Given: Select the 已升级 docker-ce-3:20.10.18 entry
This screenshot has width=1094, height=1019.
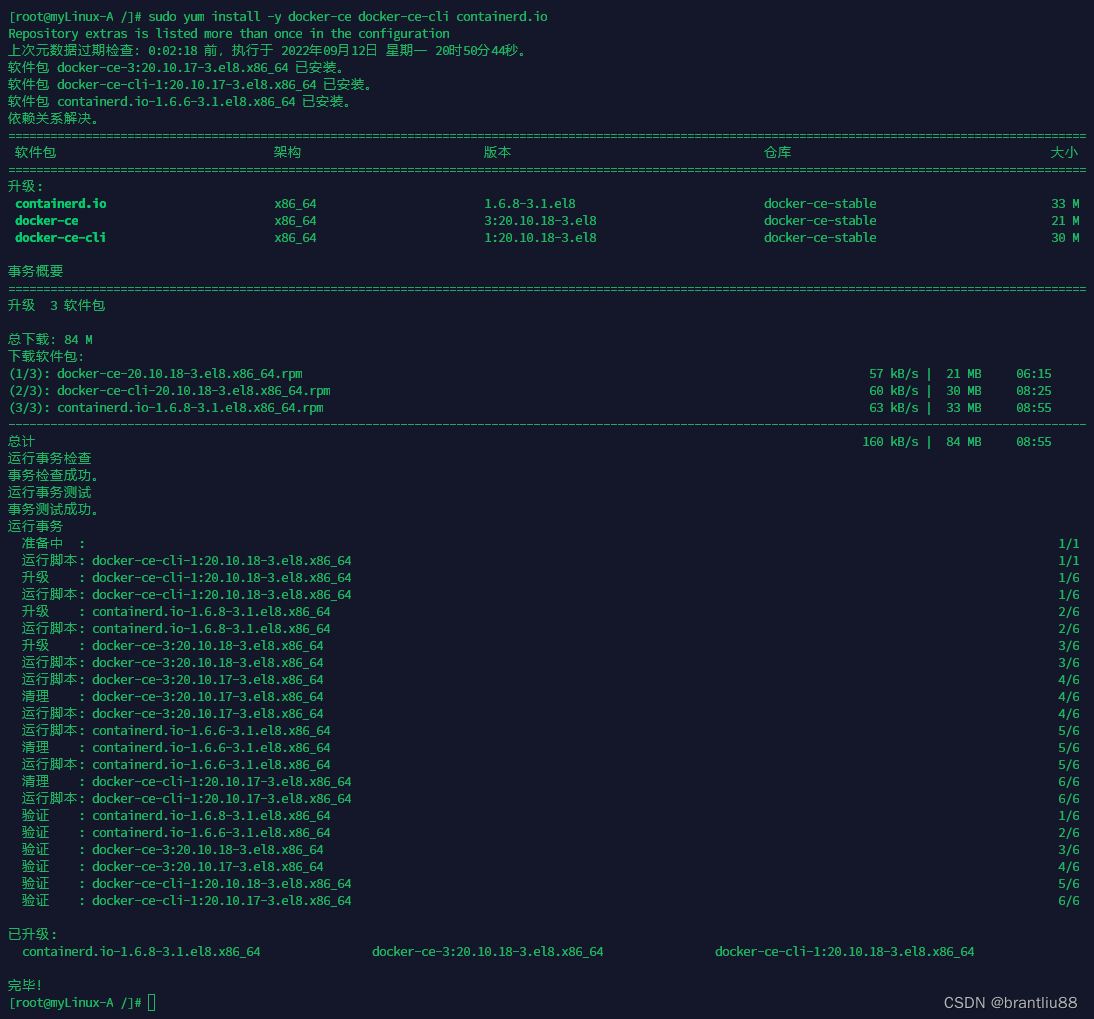Looking at the screenshot, I should coord(487,951).
